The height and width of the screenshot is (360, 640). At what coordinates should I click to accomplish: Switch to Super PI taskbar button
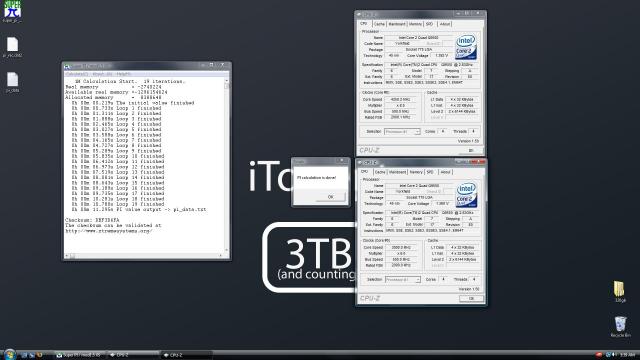click(x=79, y=355)
